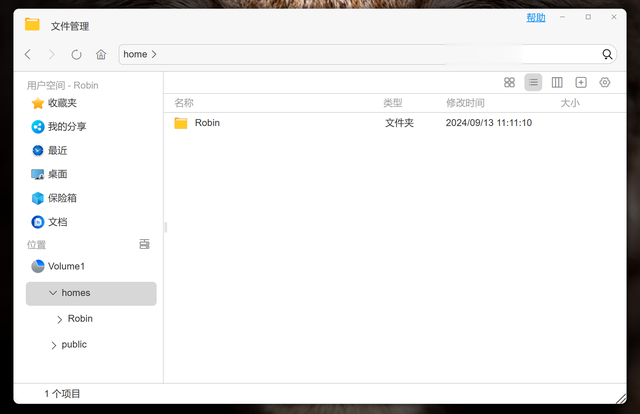This screenshot has height=414, width=640.
Task: Open 我的分享 shares icon
Action: [38, 127]
